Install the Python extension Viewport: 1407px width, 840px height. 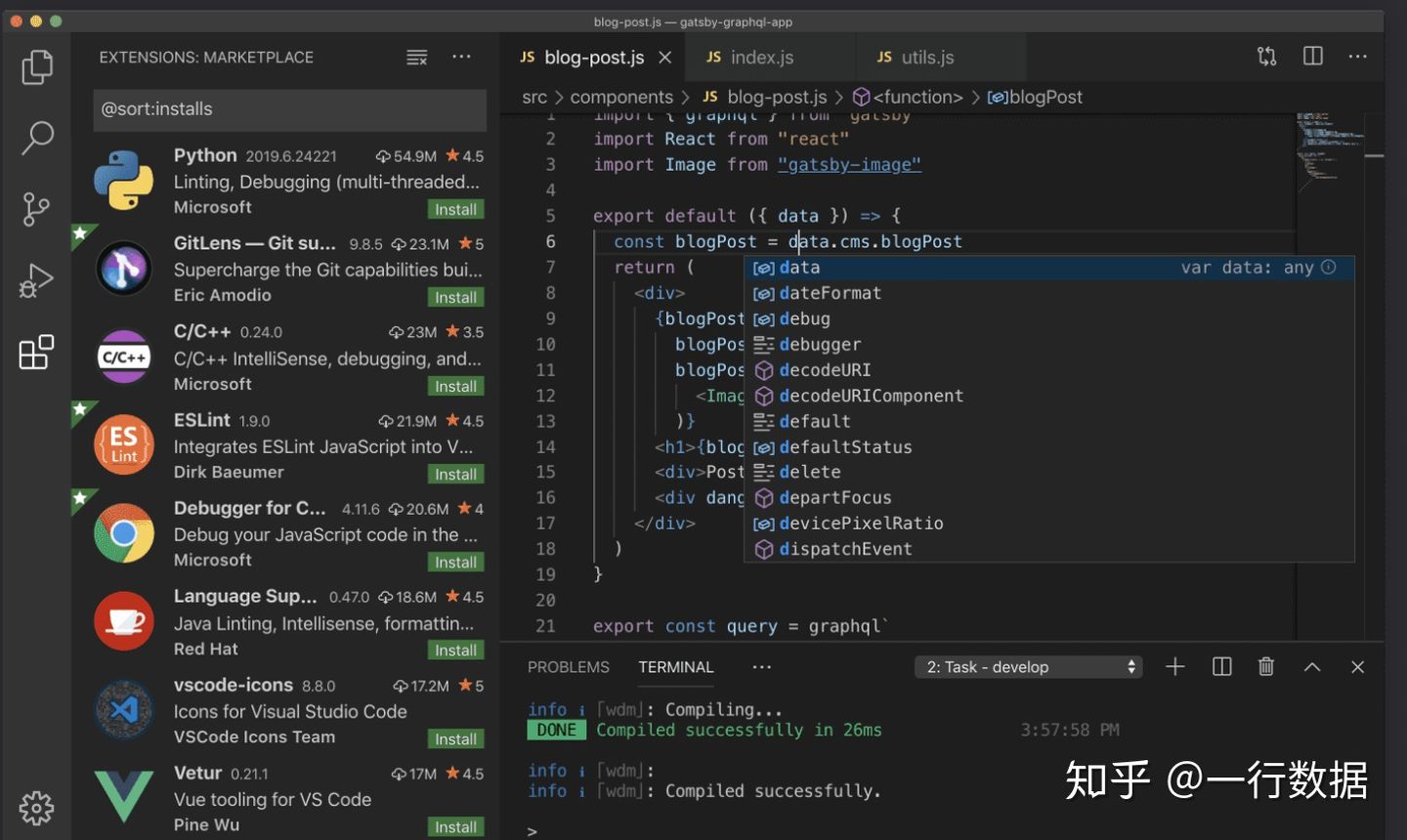click(x=455, y=209)
